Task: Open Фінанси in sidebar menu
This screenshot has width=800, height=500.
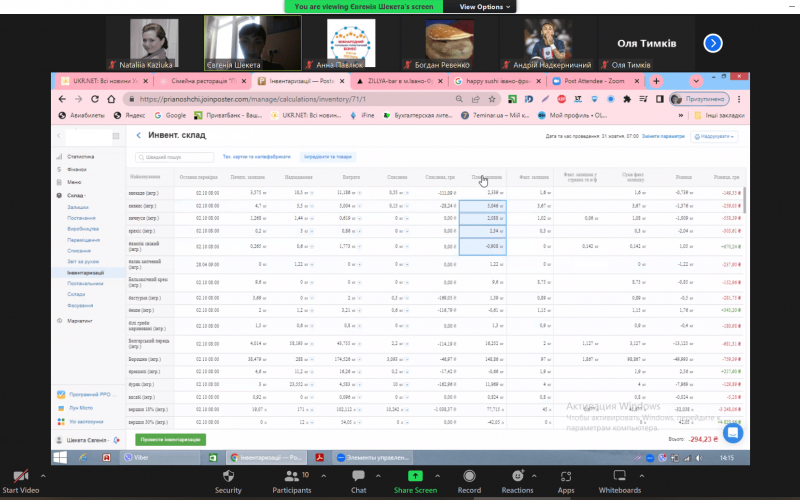Action: point(77,169)
